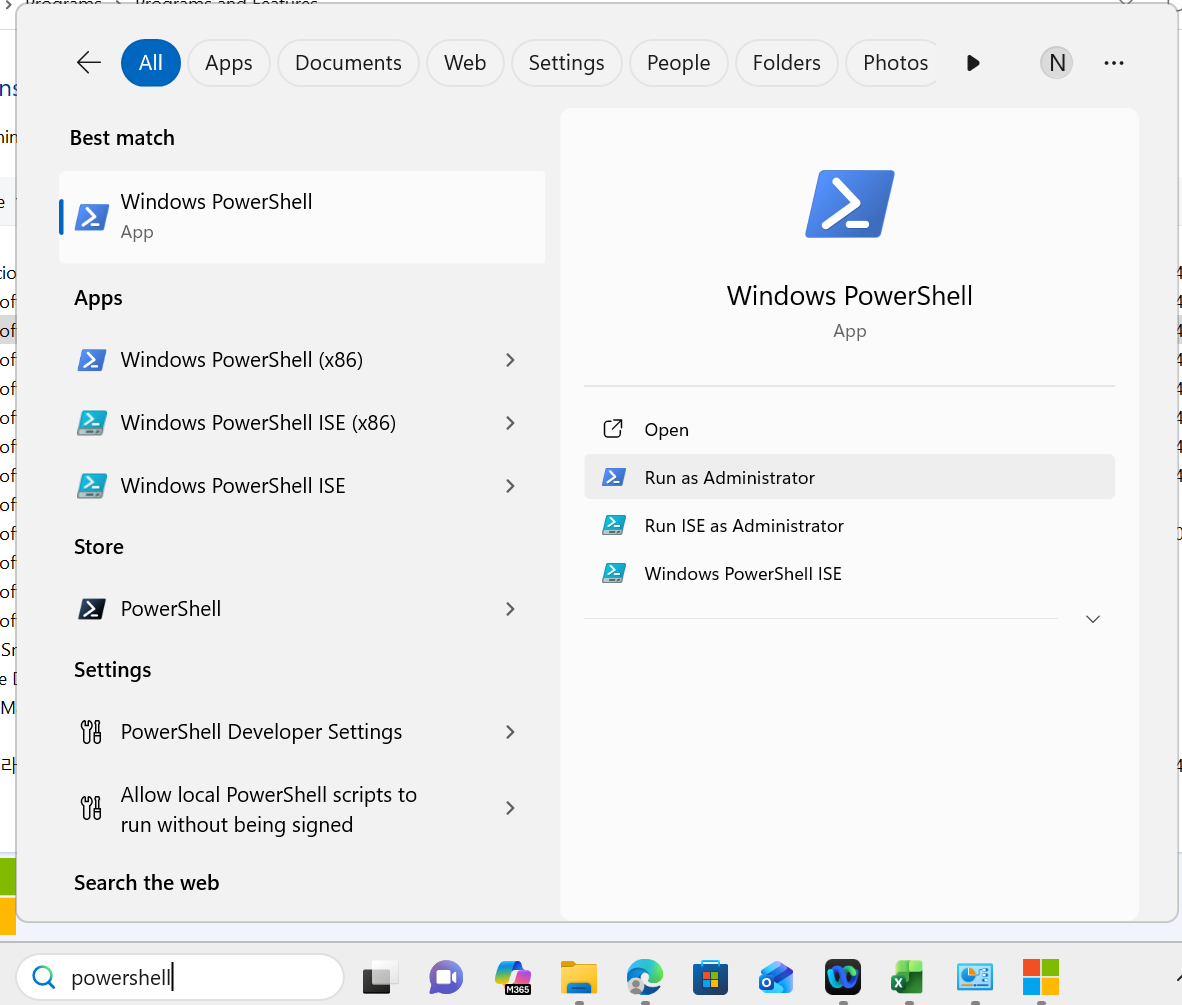Open Task View from the taskbar
This screenshot has height=1005, width=1182.
(x=380, y=978)
